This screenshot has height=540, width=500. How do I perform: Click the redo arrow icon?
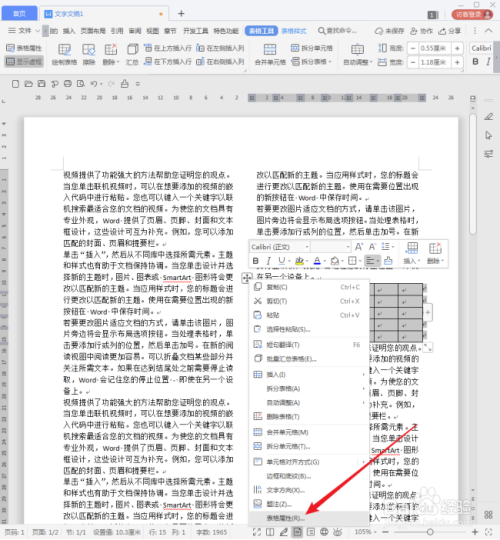click(x=111, y=84)
